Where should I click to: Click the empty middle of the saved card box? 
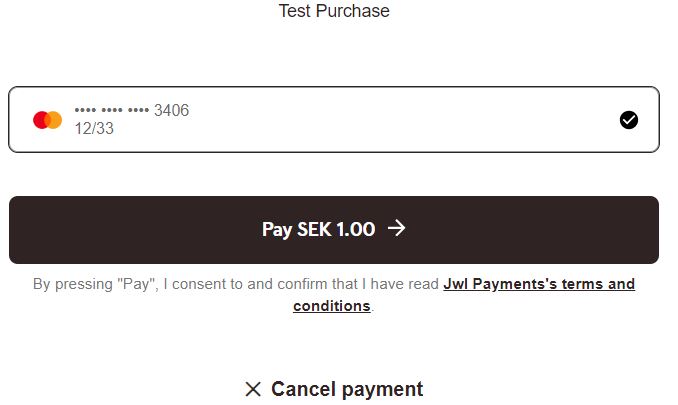pos(400,120)
